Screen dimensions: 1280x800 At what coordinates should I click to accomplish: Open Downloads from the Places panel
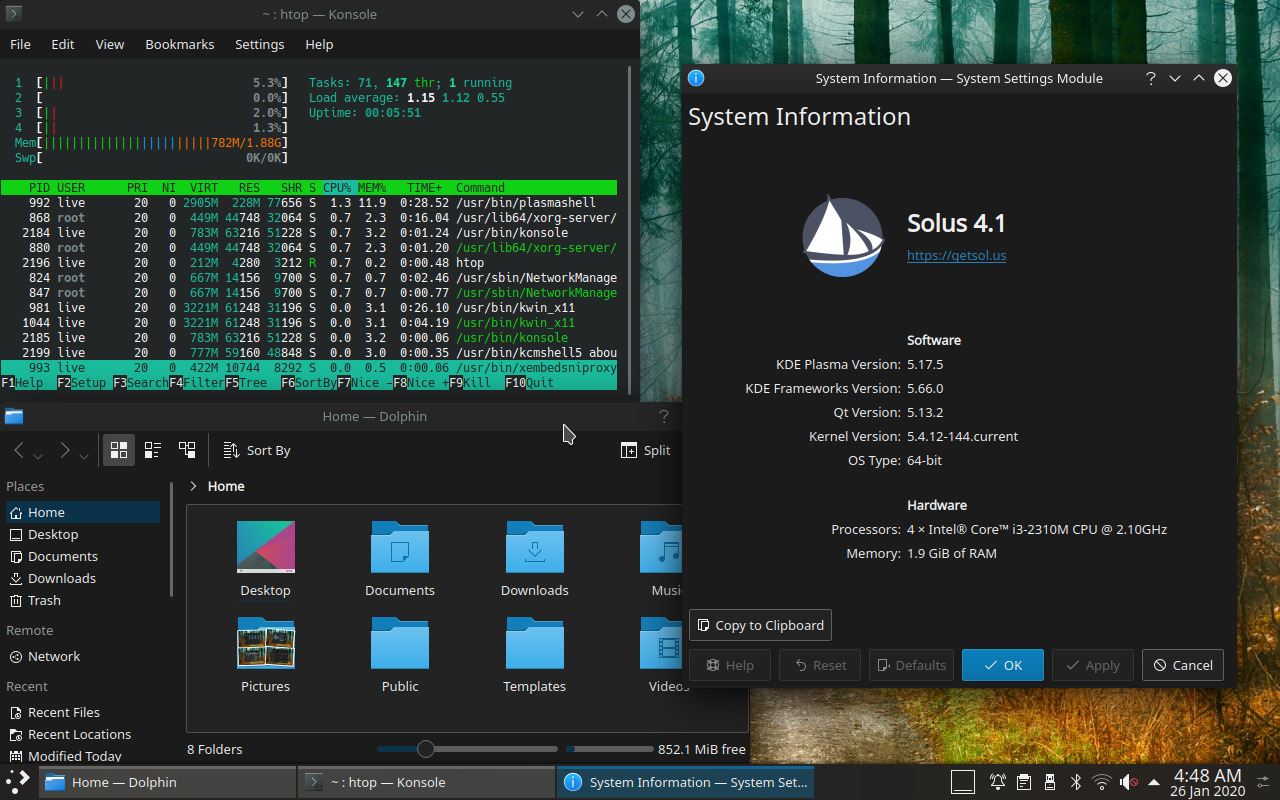[83, 578]
